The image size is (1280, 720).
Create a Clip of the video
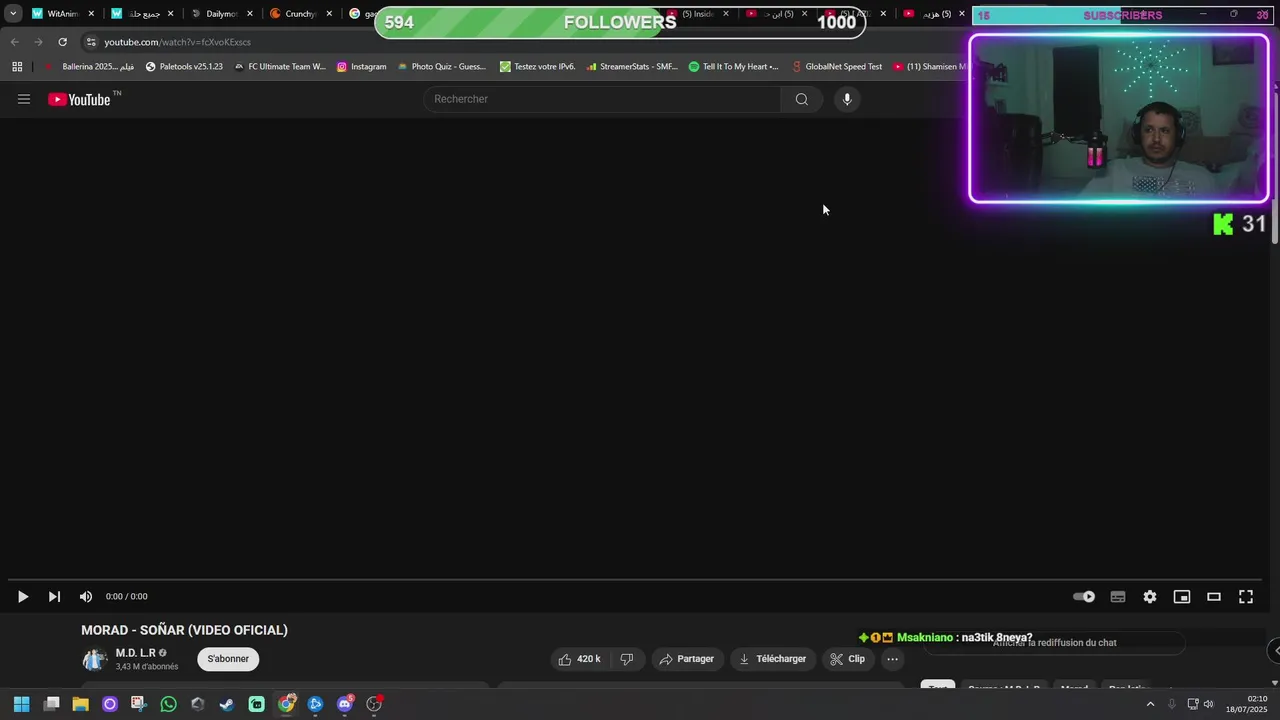[847, 659]
